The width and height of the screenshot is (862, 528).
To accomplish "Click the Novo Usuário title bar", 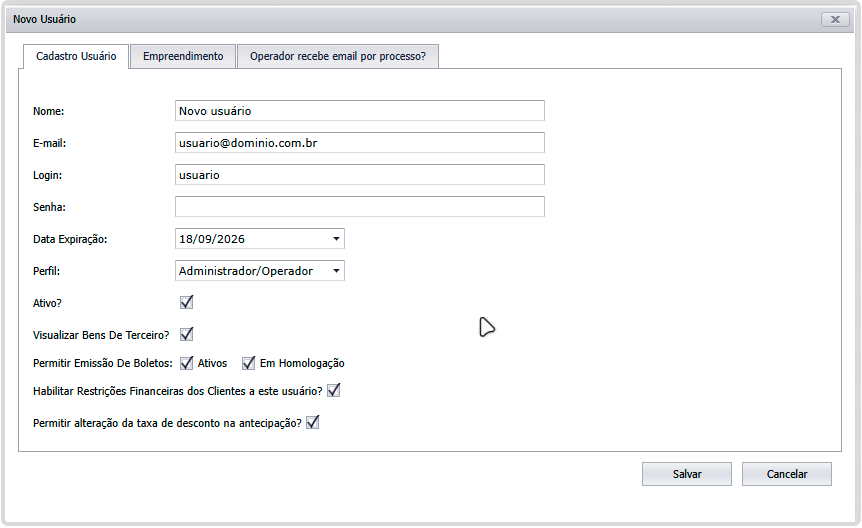I will click(x=400, y=19).
